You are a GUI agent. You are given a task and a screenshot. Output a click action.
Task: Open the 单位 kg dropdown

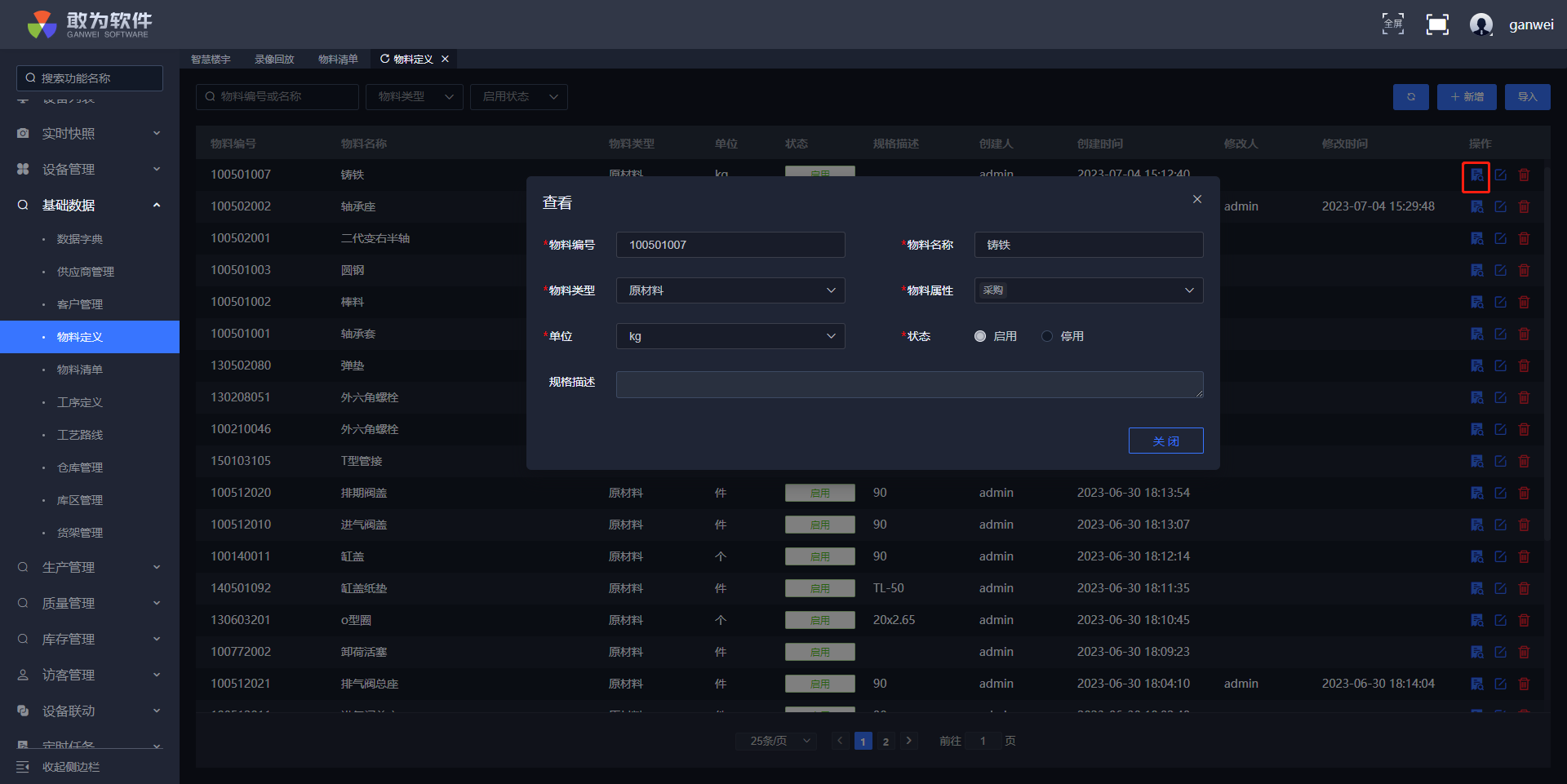(730, 337)
